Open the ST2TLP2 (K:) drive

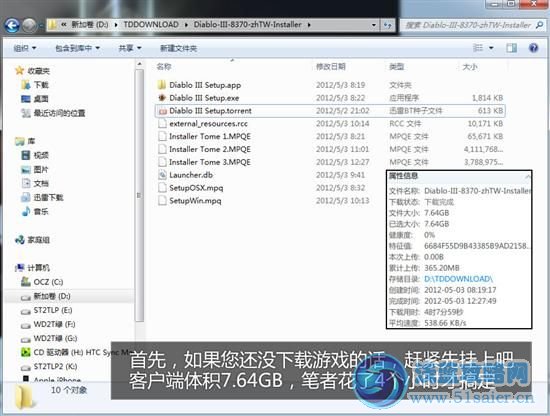55,367
